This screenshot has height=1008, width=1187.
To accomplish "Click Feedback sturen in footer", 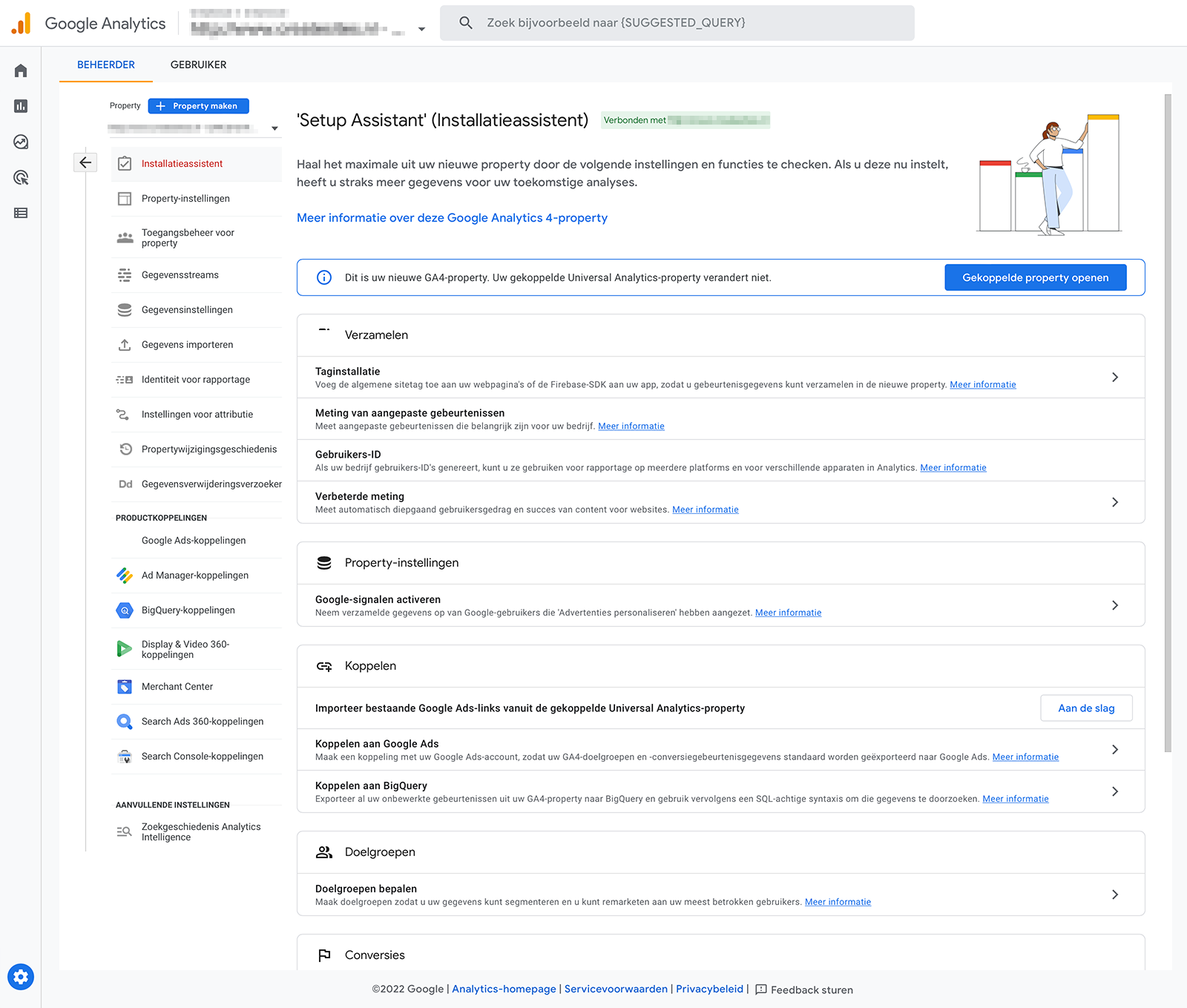I will pyautogui.click(x=803, y=989).
